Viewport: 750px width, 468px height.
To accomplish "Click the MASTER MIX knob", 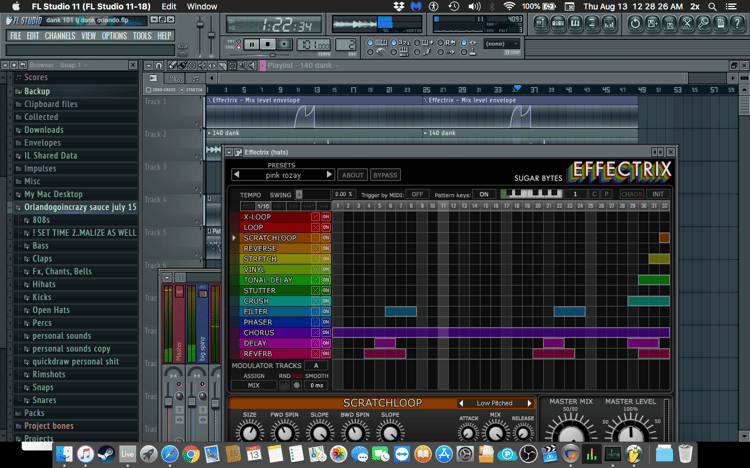I will (571, 429).
